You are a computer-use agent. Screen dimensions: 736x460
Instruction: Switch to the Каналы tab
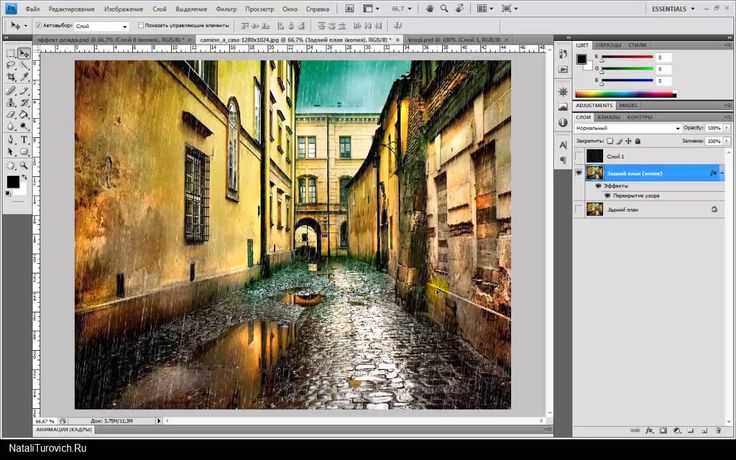pyautogui.click(x=607, y=117)
